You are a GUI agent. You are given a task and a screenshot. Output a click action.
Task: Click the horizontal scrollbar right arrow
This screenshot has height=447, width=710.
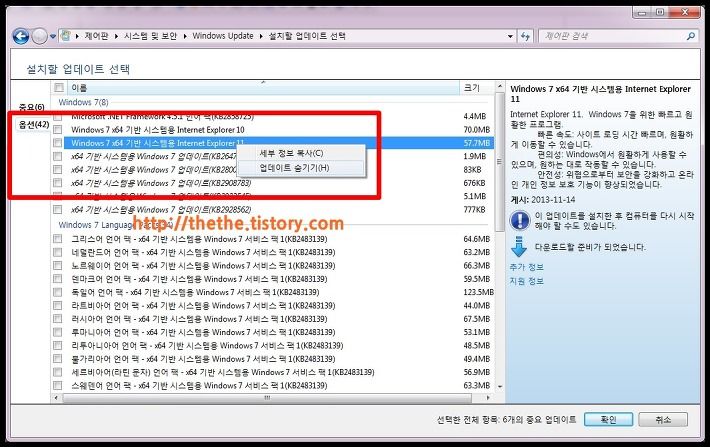click(488, 398)
